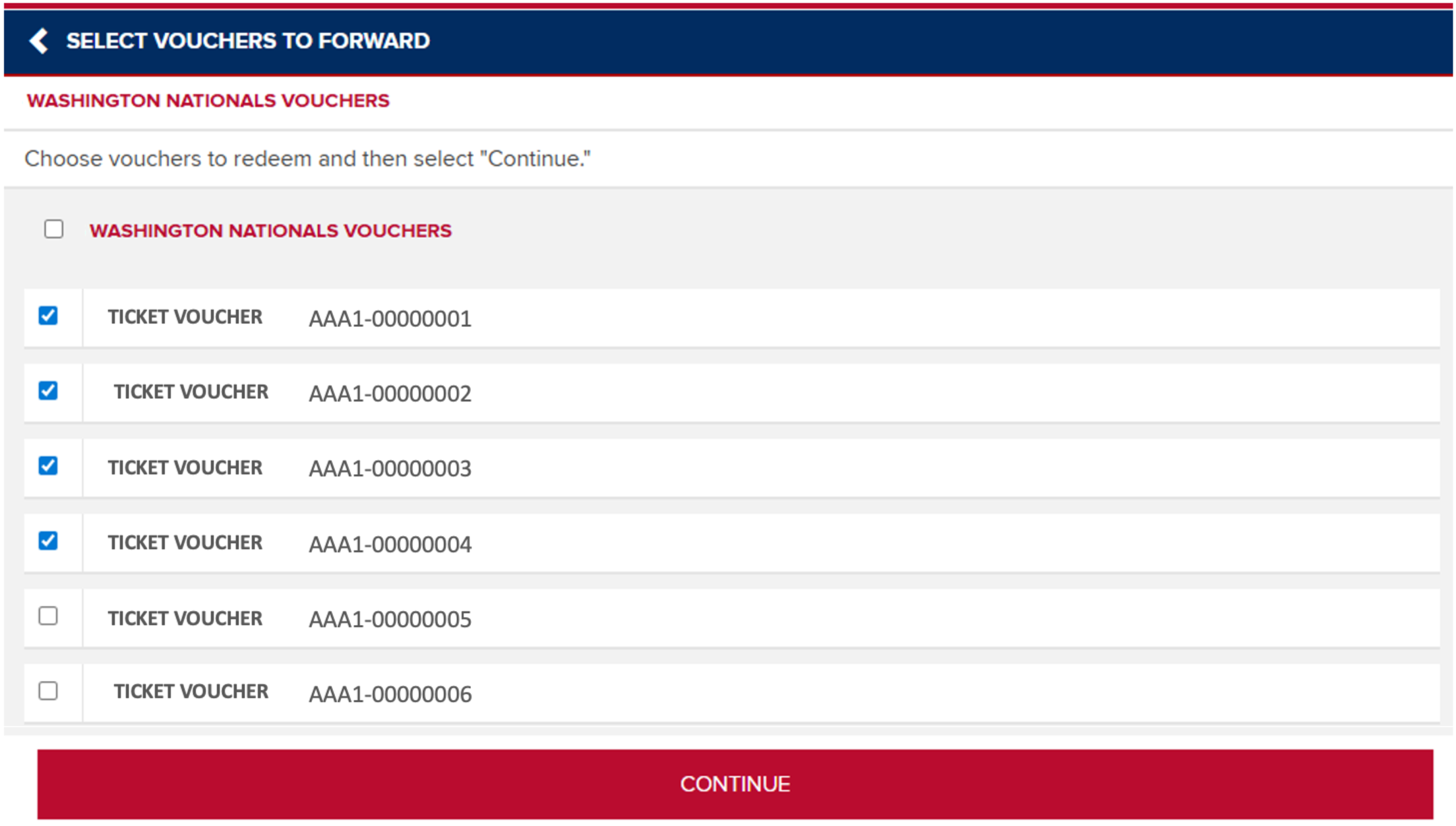Click the back chevron beside 'SELECT VOUCHERS TO FORWARD'
This screenshot has width=1456, height=826.
click(39, 42)
